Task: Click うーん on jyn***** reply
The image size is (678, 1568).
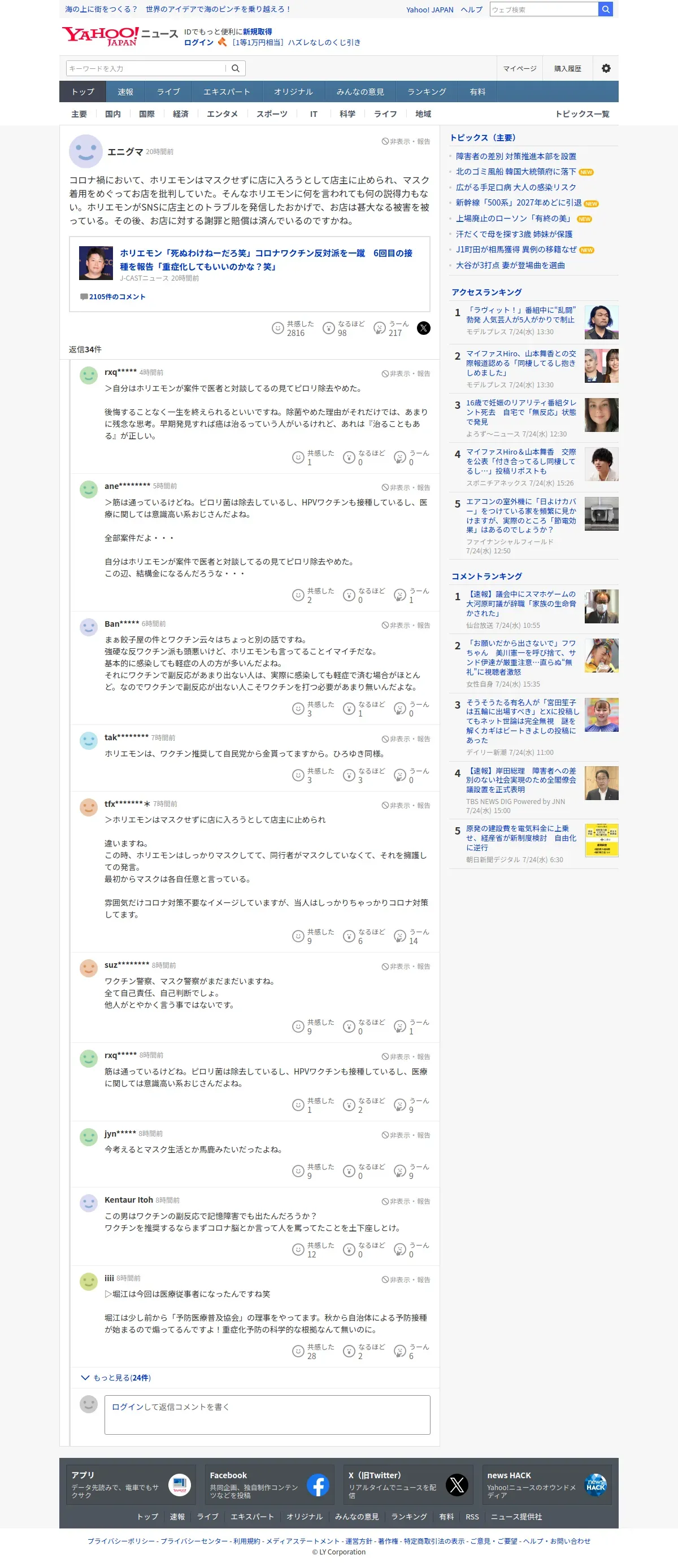Action: point(399,1170)
